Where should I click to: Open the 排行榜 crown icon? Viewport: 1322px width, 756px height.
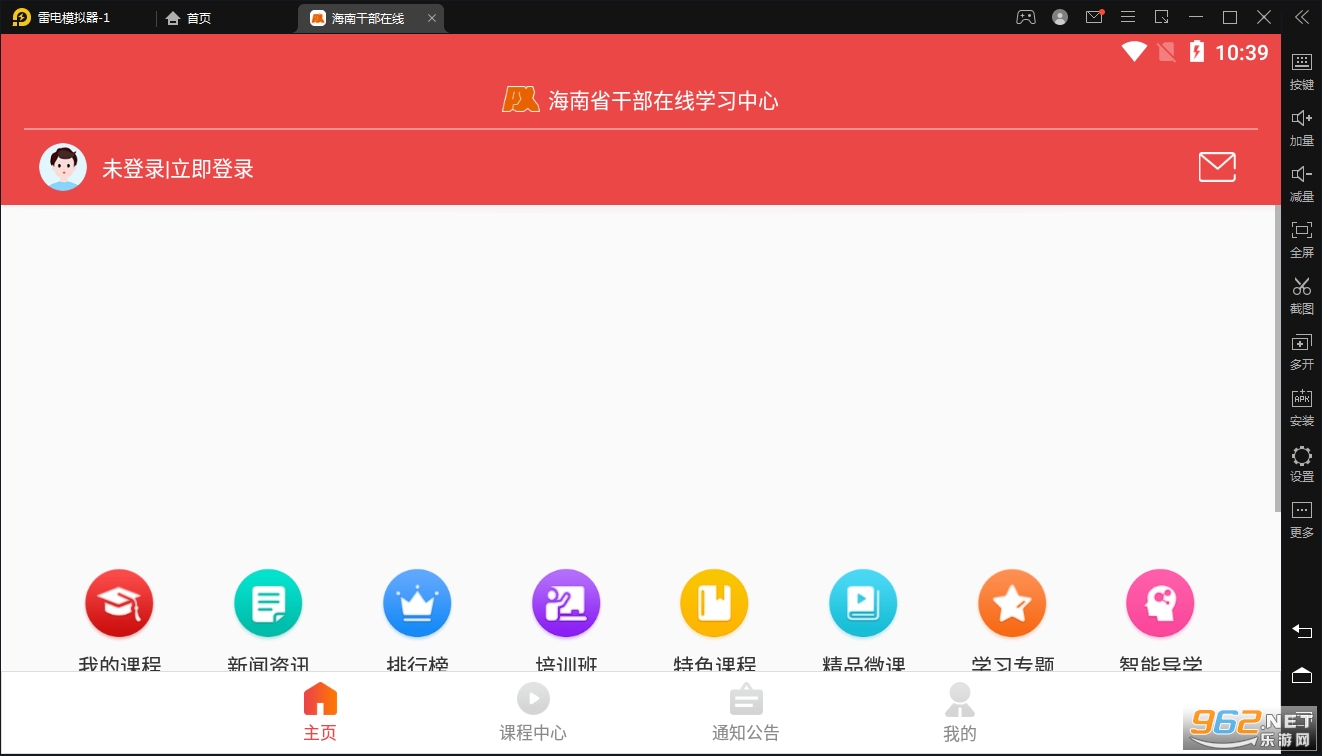click(417, 604)
